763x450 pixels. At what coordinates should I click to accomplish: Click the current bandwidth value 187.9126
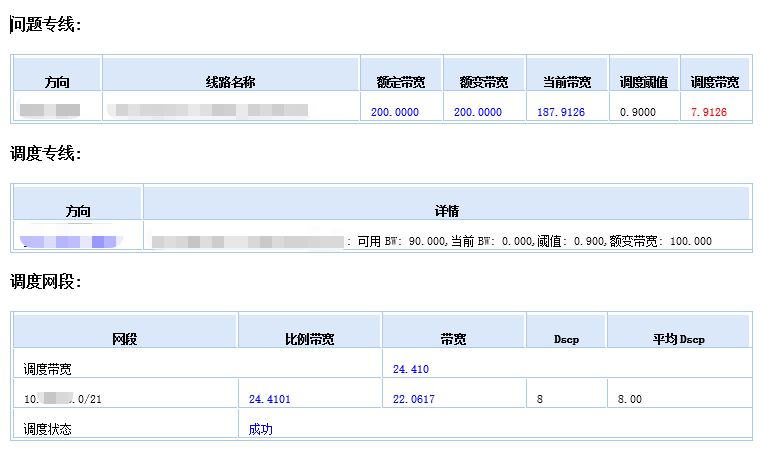click(561, 112)
